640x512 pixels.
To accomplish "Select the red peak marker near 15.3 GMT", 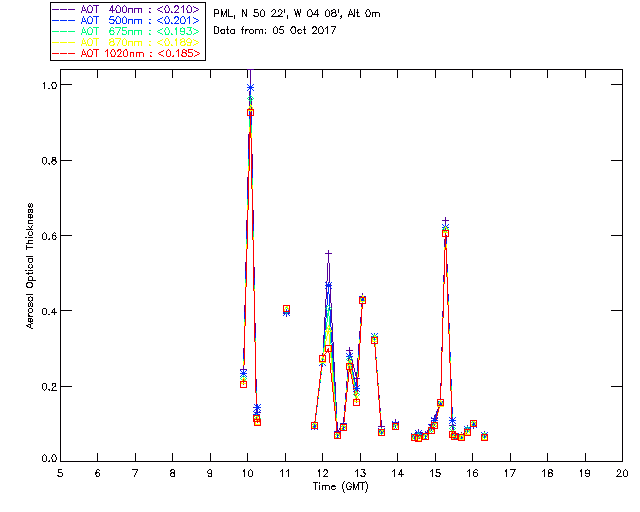I will [x=445, y=234].
